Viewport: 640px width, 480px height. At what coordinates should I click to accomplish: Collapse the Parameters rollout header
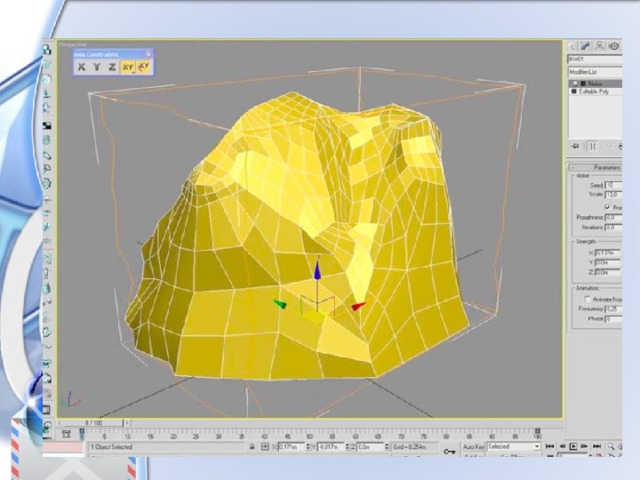pos(598,167)
